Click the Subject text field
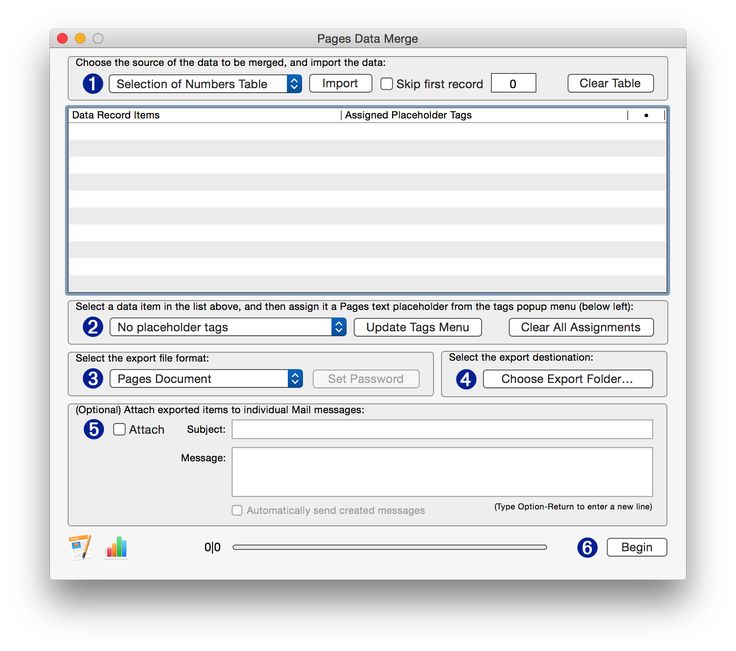This screenshot has height=651, width=736. coord(442,429)
